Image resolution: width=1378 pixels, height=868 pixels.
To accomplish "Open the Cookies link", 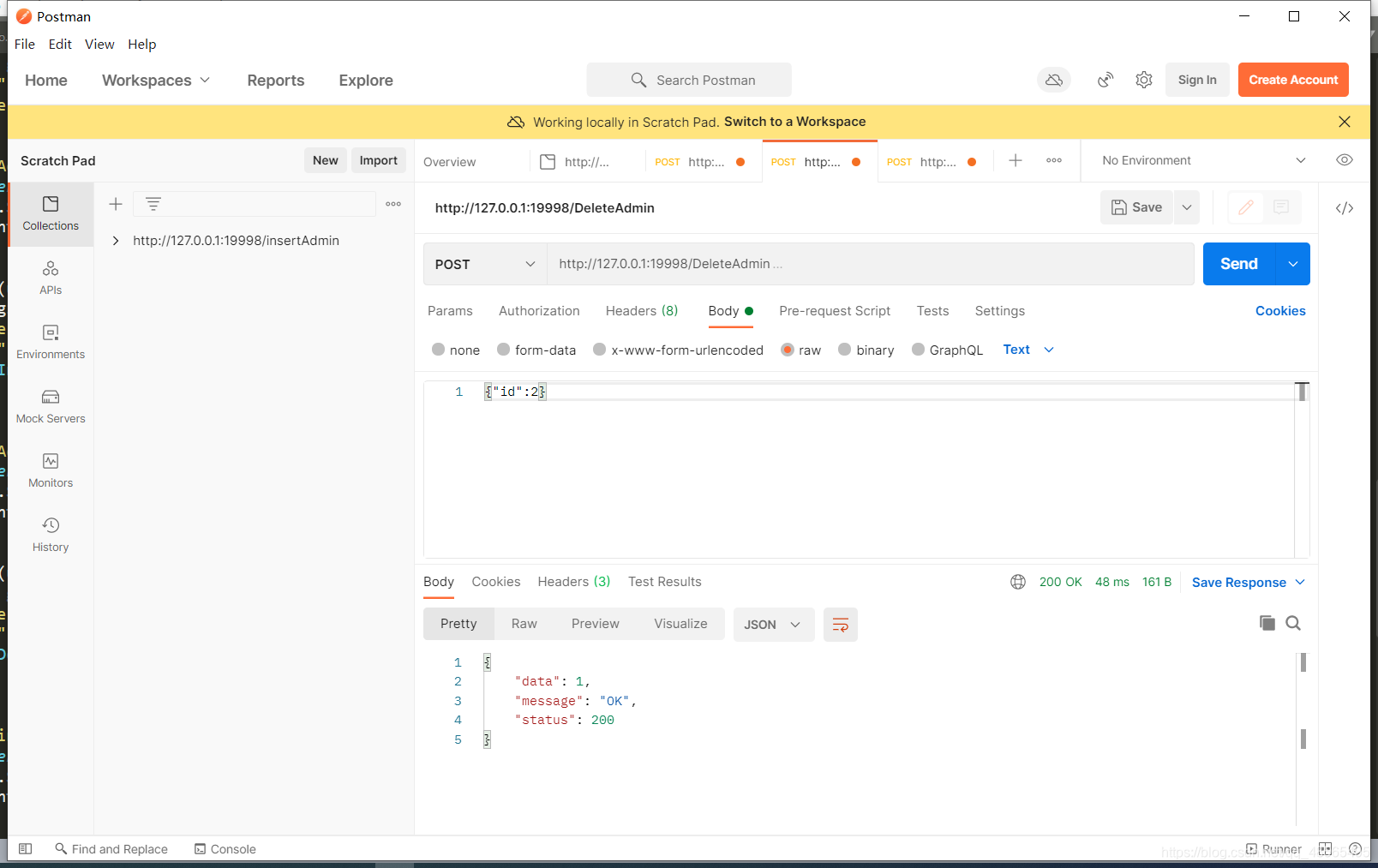I will tap(1280, 311).
